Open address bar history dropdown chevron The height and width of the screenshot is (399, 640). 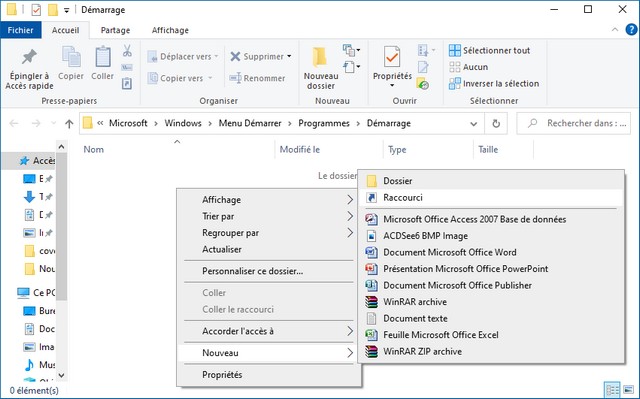point(473,124)
